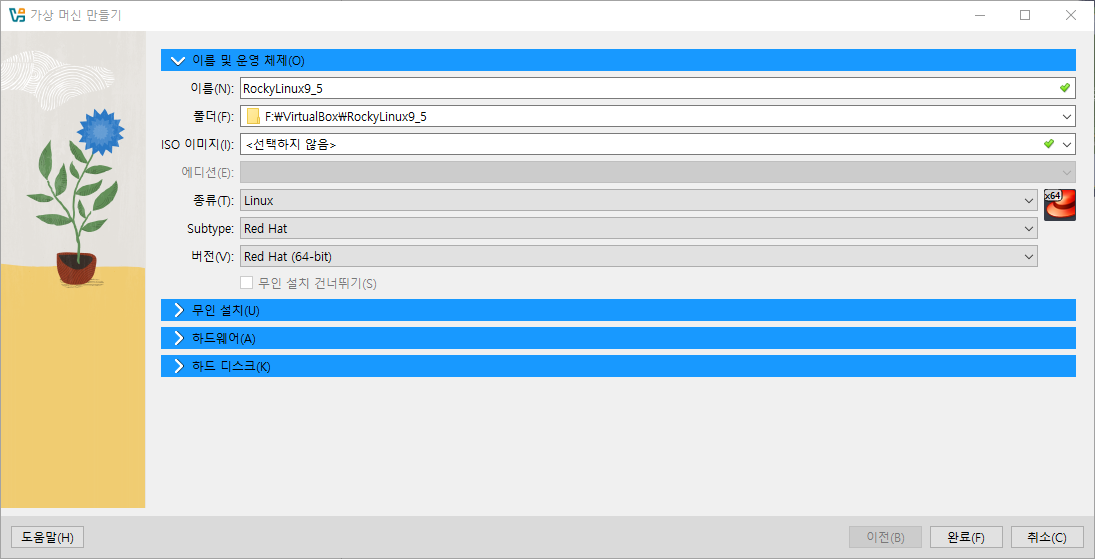Viewport: 1095px width, 559px height.
Task: Click the green check in the 이름 field
Action: [1064, 88]
